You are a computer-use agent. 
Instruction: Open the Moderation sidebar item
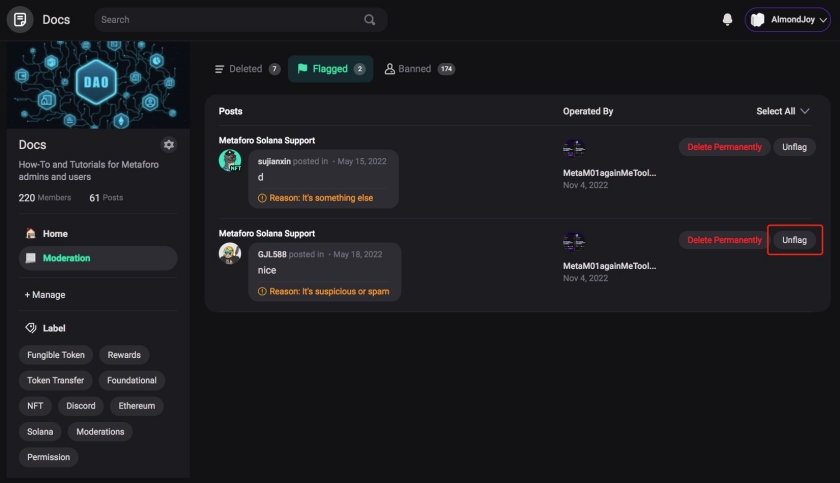(66, 258)
